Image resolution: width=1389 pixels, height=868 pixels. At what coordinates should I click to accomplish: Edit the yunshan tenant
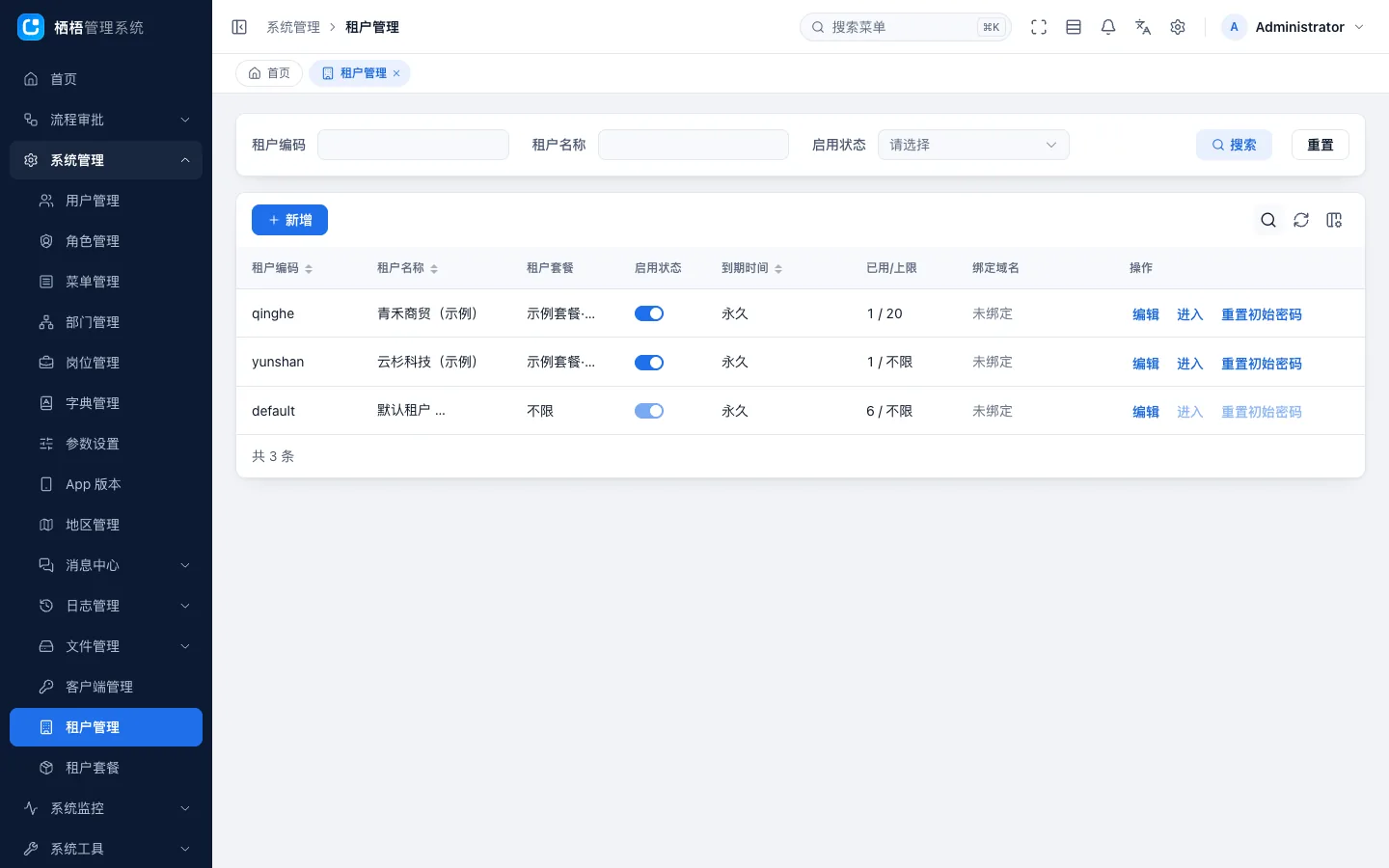1146,364
